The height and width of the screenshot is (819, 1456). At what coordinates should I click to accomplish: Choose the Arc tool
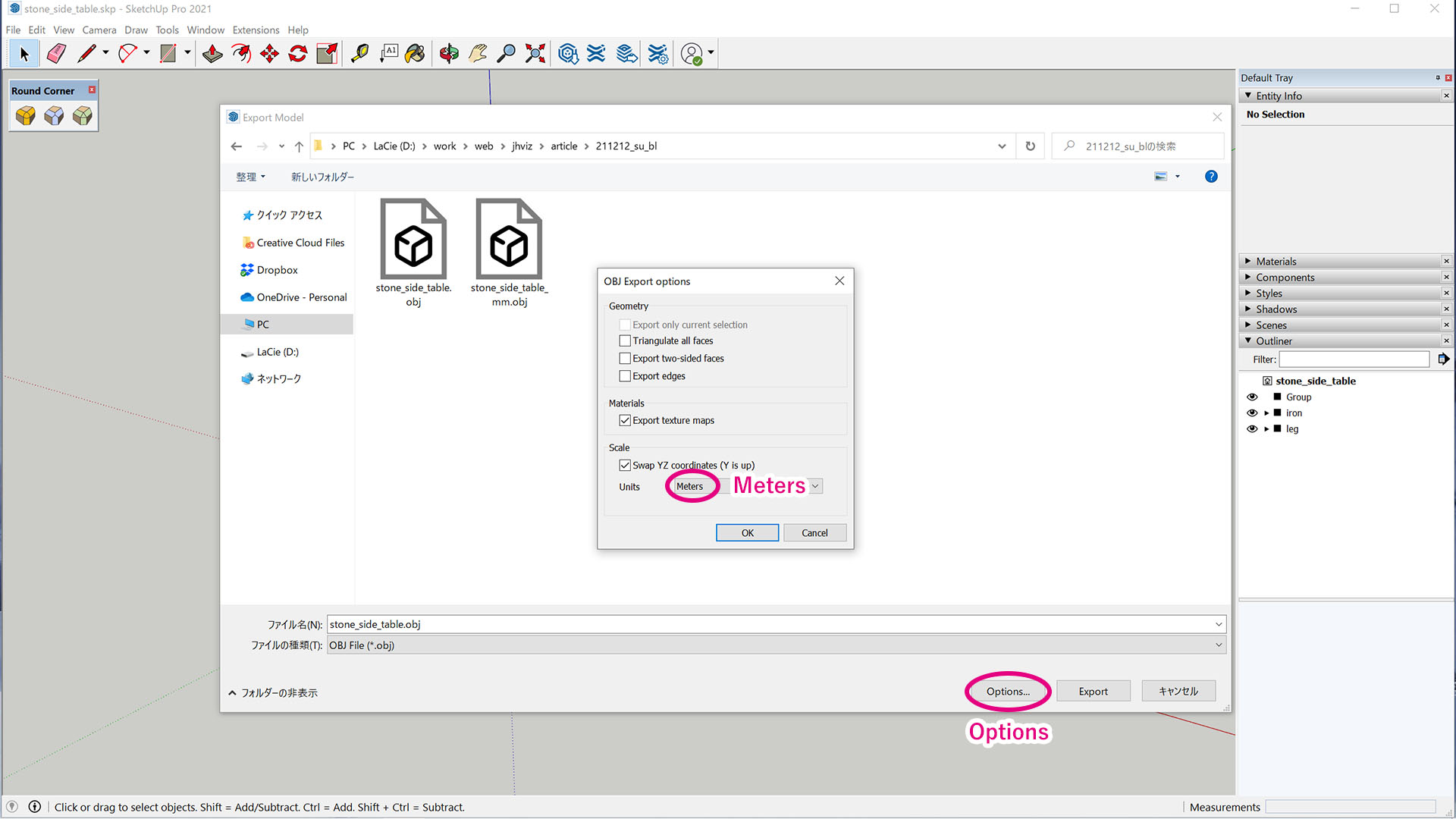coord(127,54)
